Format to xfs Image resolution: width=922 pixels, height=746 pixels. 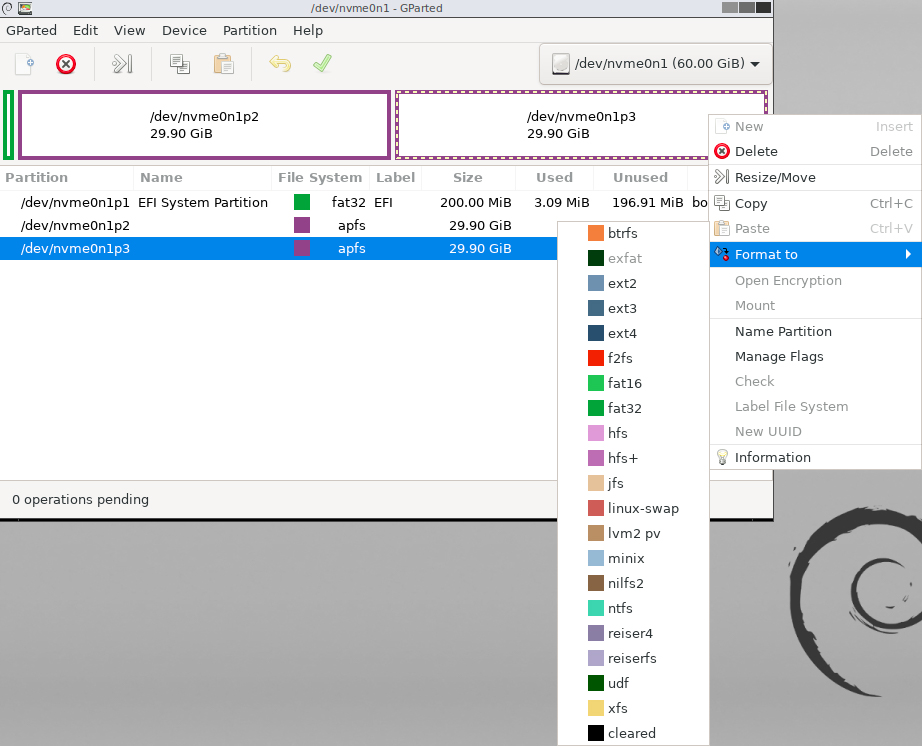633,708
